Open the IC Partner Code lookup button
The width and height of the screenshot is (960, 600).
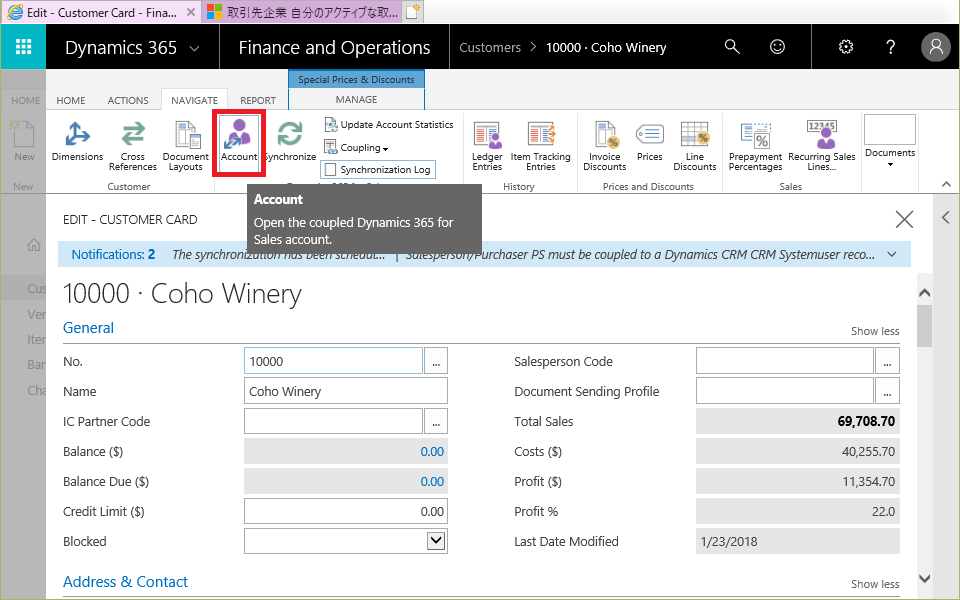tap(436, 421)
